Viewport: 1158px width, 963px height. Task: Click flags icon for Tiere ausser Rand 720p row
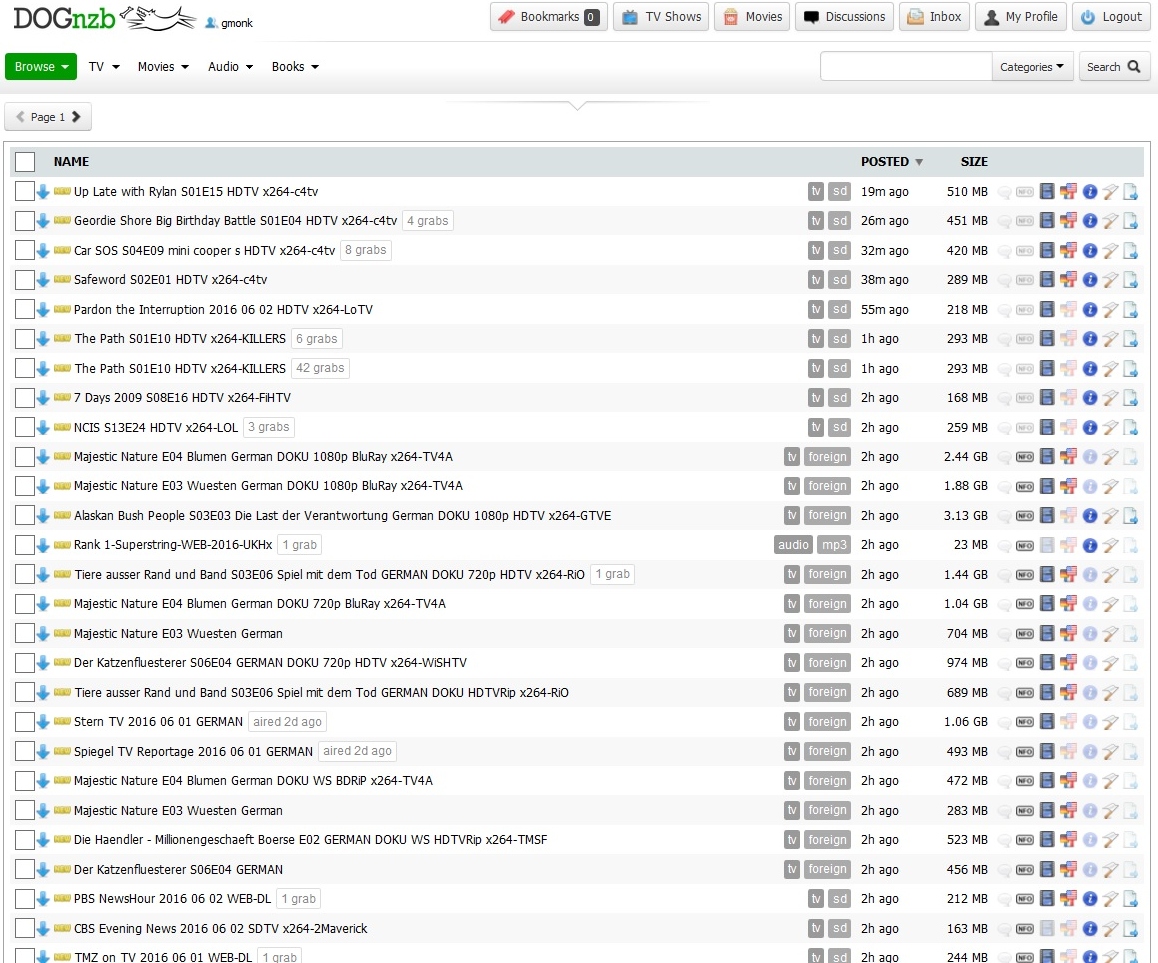pyautogui.click(x=1068, y=575)
